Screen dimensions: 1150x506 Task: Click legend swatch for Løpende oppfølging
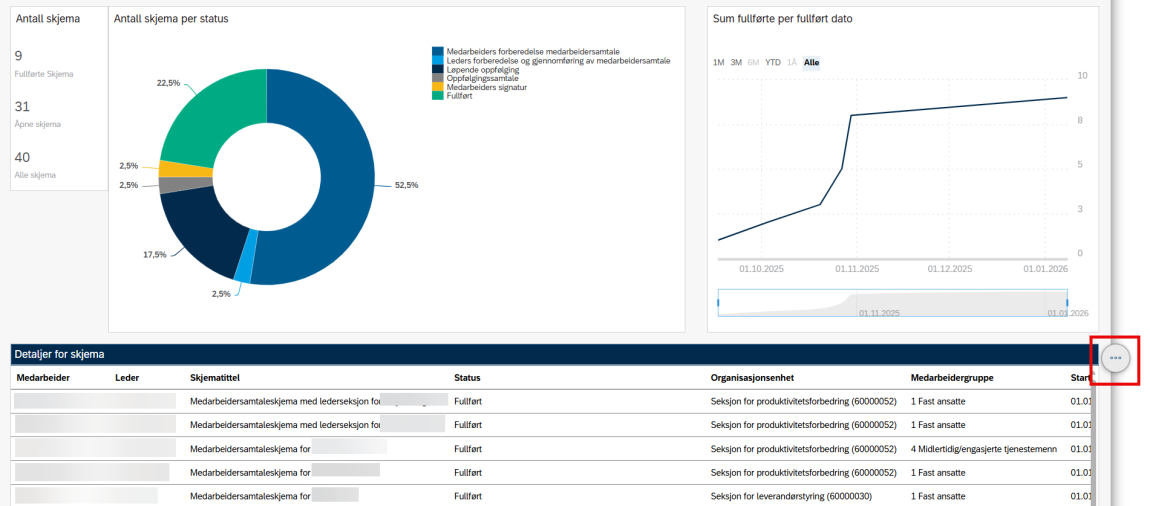[438, 70]
